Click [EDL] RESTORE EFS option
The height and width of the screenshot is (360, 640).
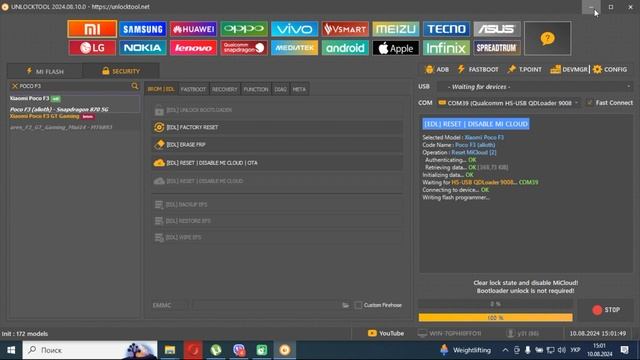pyautogui.click(x=278, y=221)
